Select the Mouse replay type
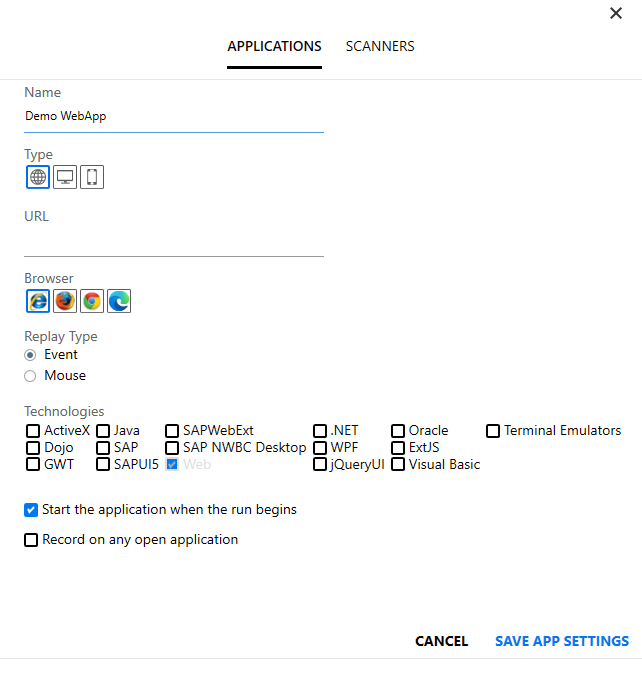The image size is (642, 700). tap(31, 376)
